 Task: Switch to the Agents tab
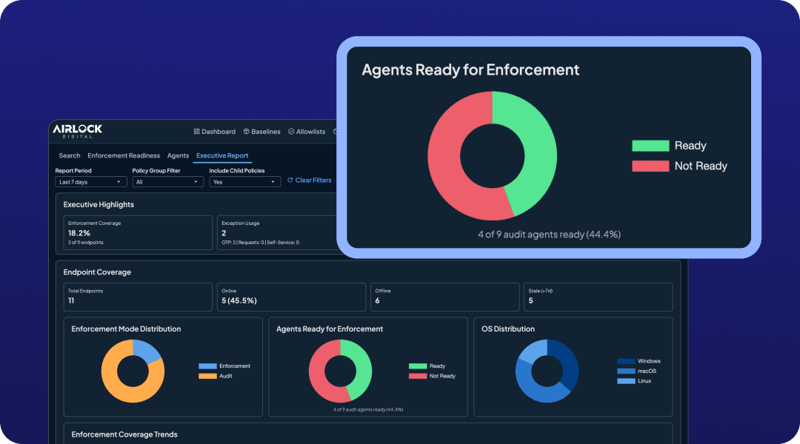178,156
